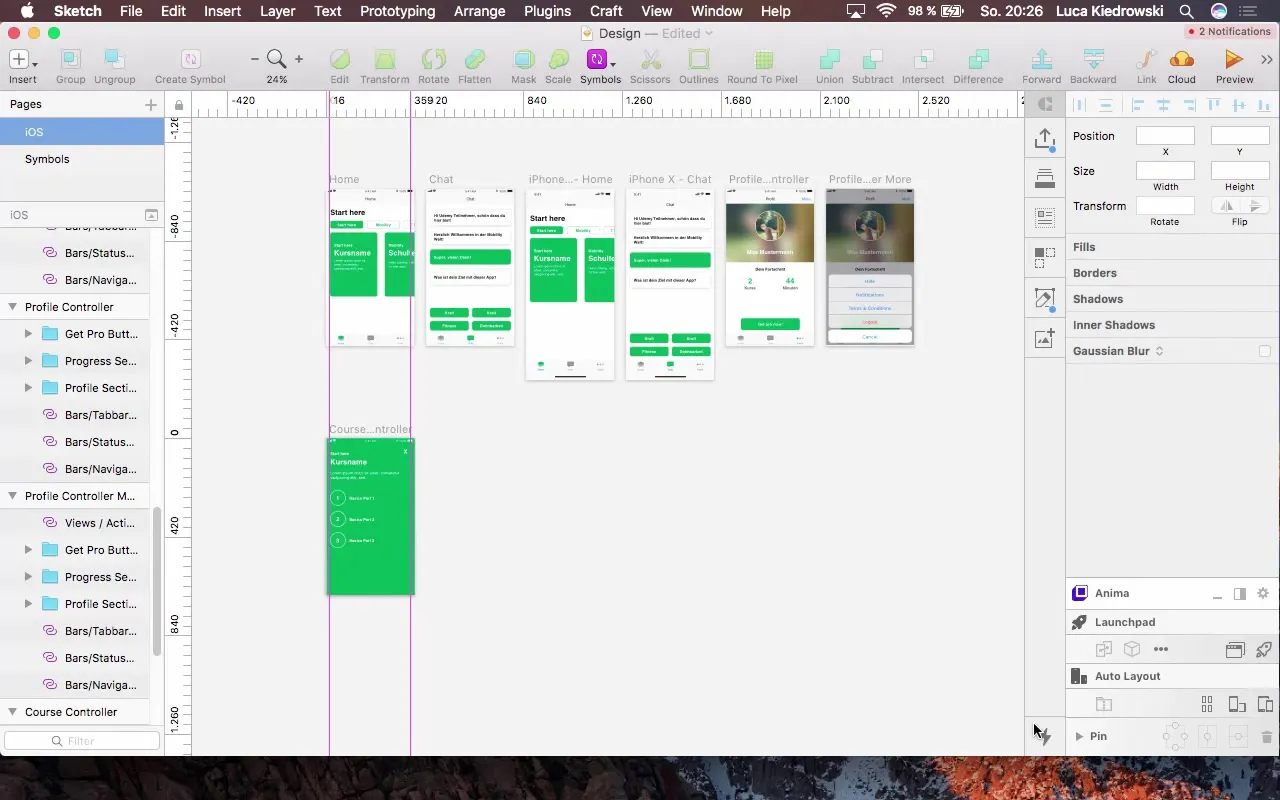
Task: Click the Position X input field
Action: tap(1165, 136)
